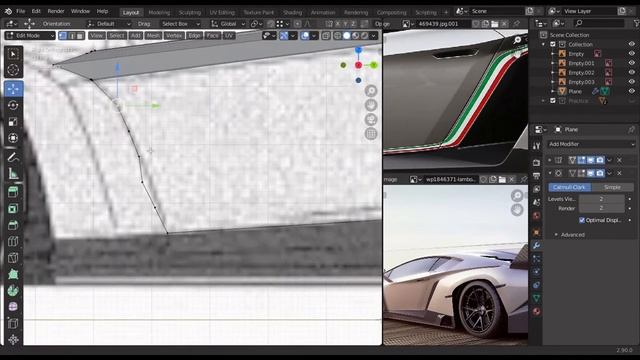Switch to Material Preview shading
The width and height of the screenshot is (640, 360).
click(x=356, y=36)
